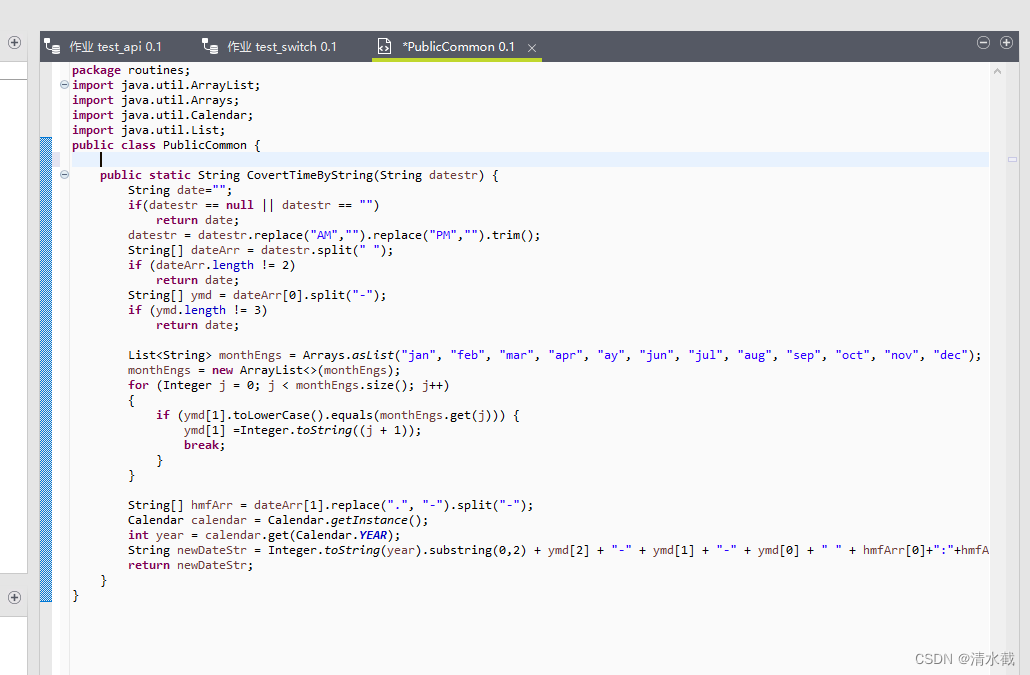This screenshot has width=1030, height=675.
Task: Click the test_switch job icon
Action: click(210, 46)
